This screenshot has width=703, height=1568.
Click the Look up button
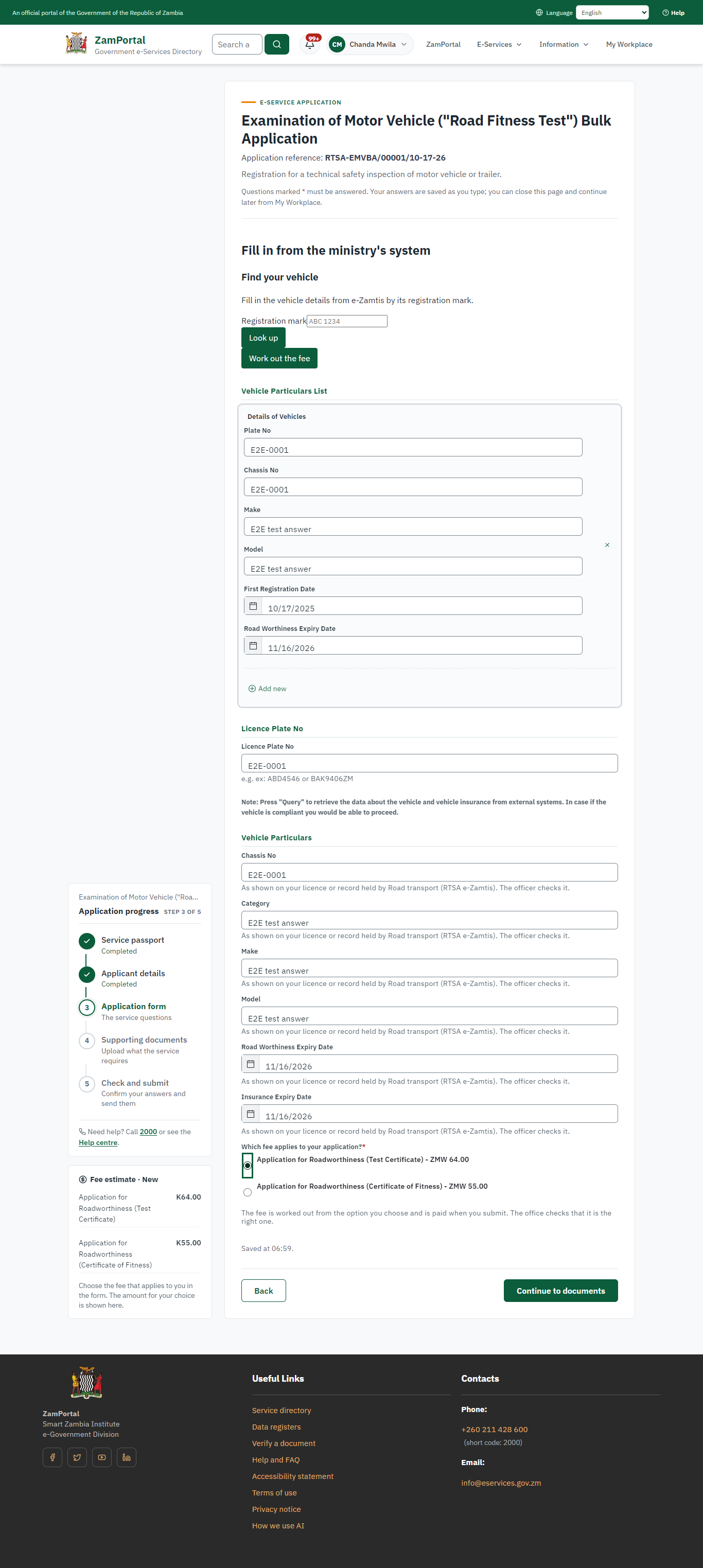[263, 338]
